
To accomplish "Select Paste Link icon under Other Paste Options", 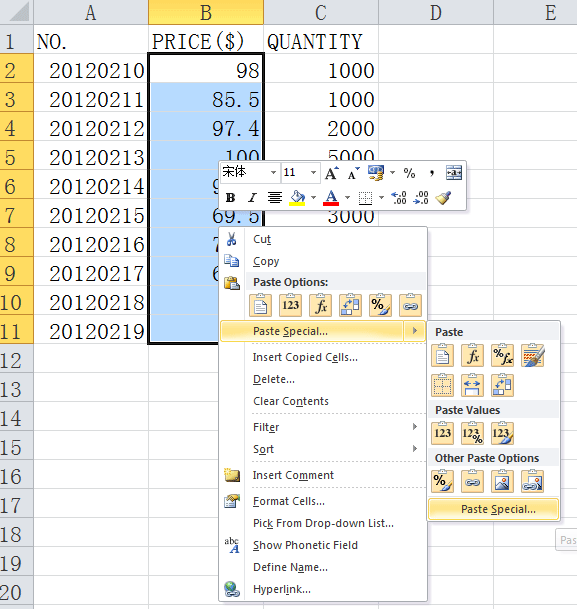I will [472, 482].
